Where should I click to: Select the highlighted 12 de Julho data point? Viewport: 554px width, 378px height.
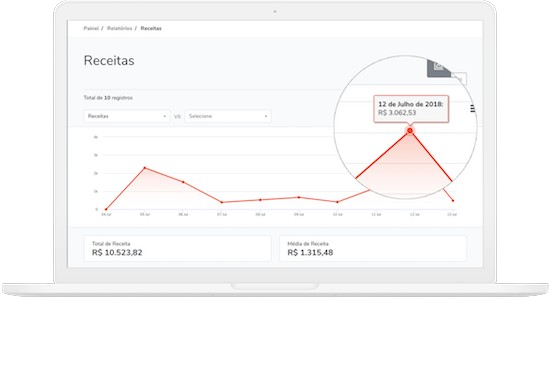[x=410, y=131]
